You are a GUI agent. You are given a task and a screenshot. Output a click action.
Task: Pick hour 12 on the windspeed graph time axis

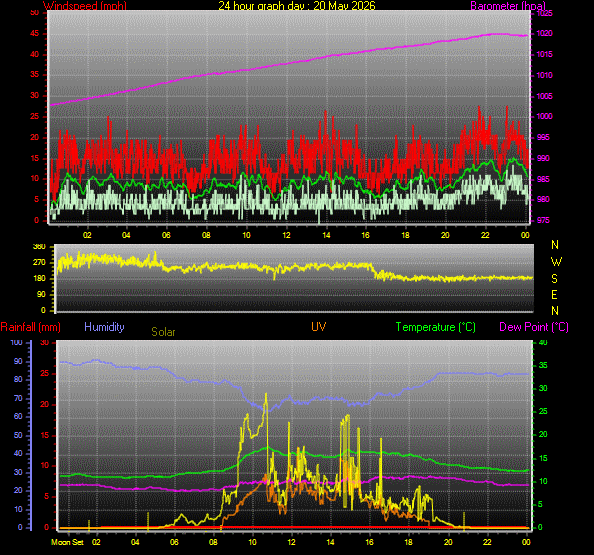click(286, 235)
